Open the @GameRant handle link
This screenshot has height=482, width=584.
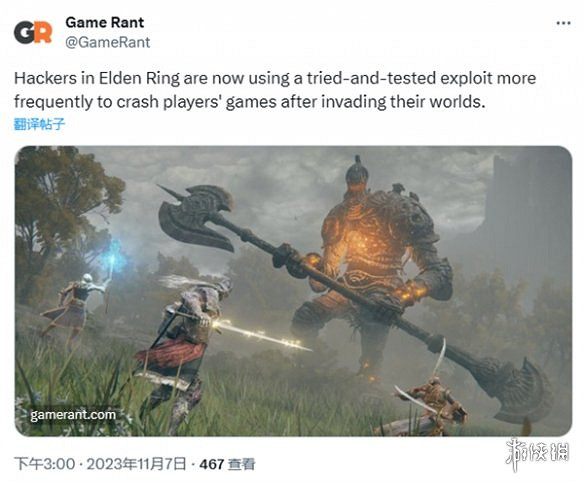pos(108,42)
